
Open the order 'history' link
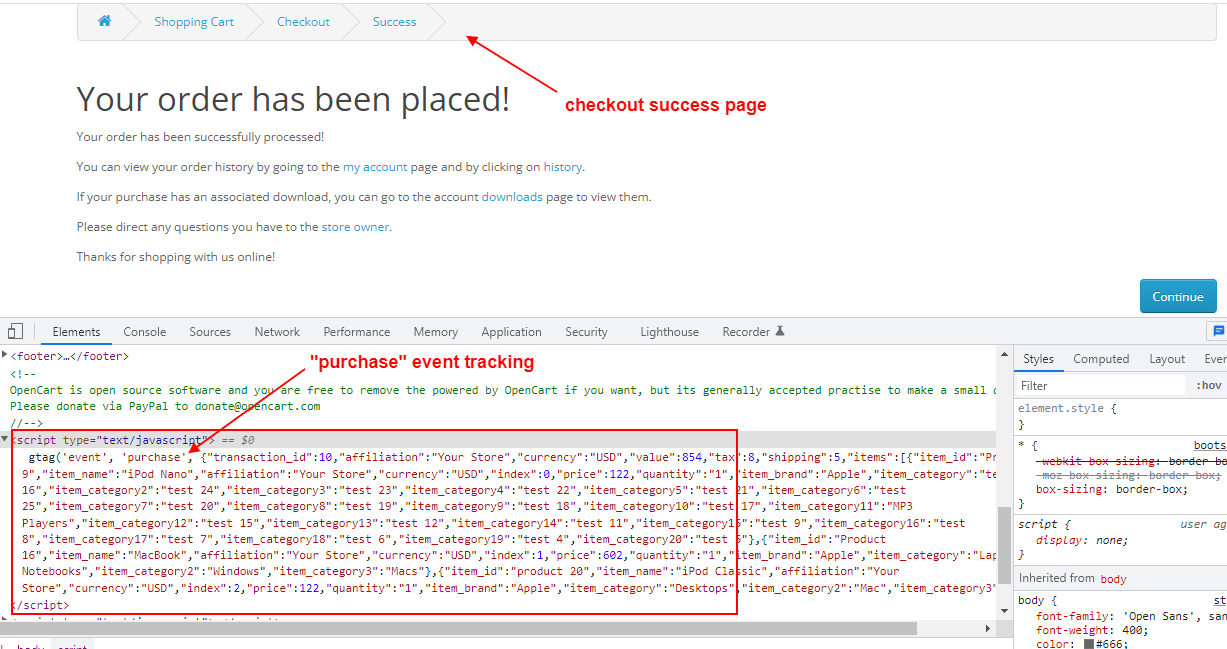[562, 167]
